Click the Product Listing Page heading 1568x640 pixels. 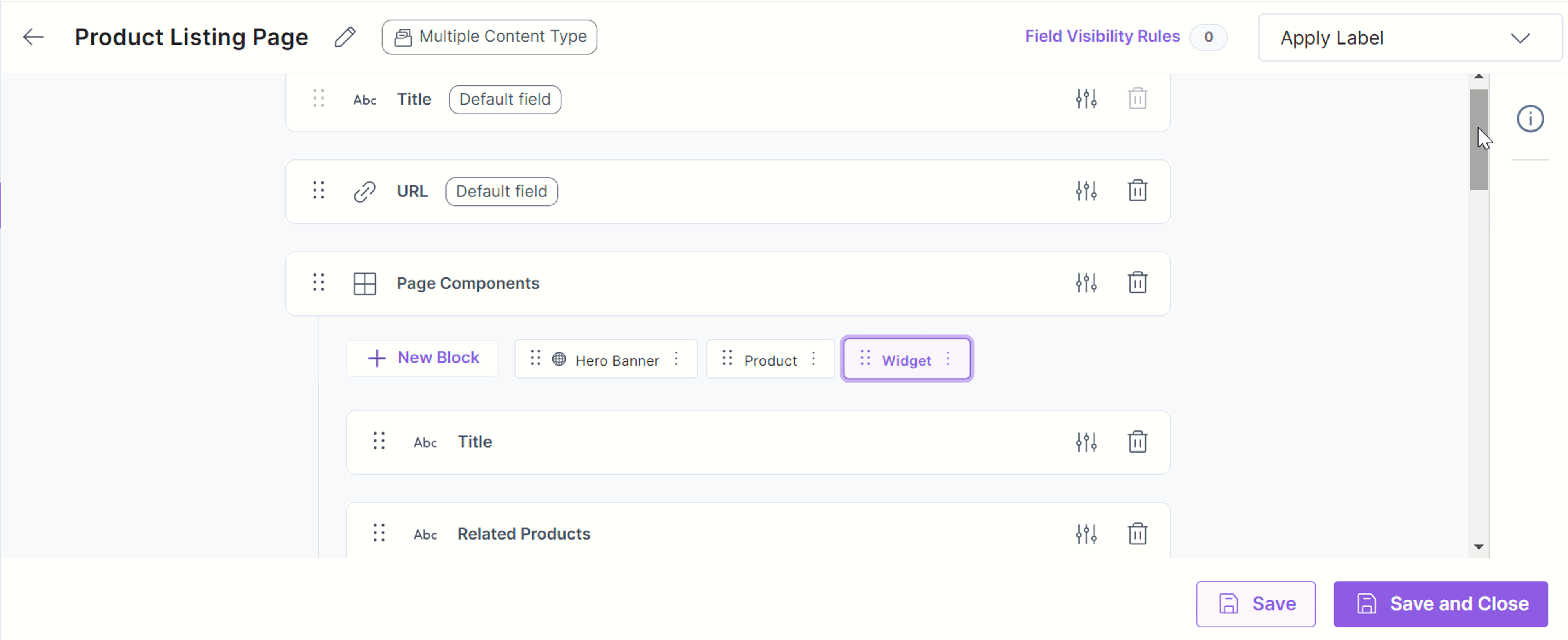click(x=191, y=38)
